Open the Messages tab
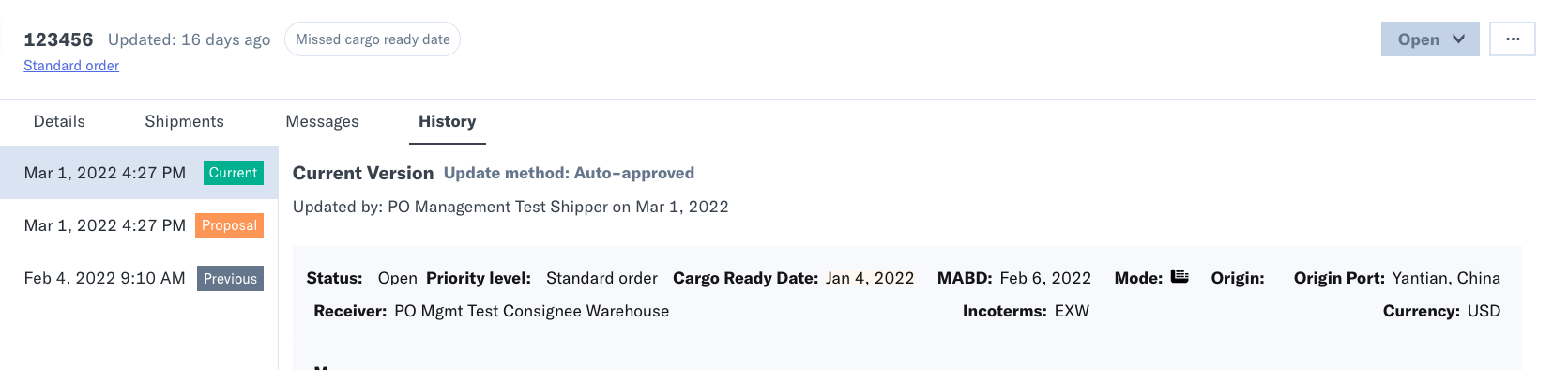 pyautogui.click(x=322, y=121)
